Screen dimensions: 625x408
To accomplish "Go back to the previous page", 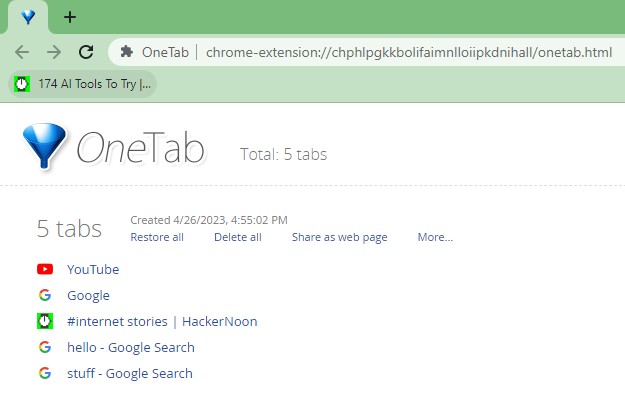I will (22, 52).
